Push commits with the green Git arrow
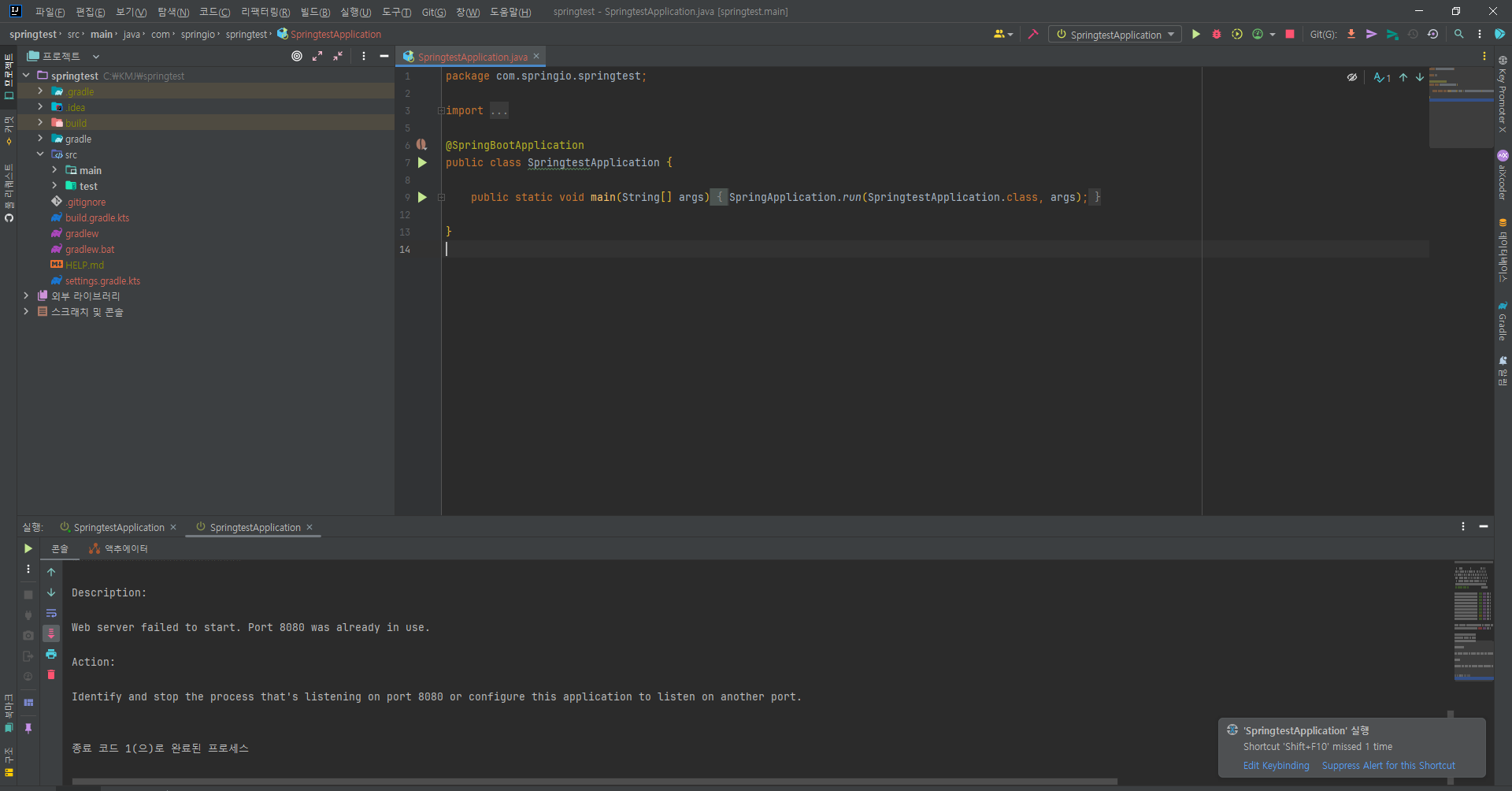 [1392, 35]
